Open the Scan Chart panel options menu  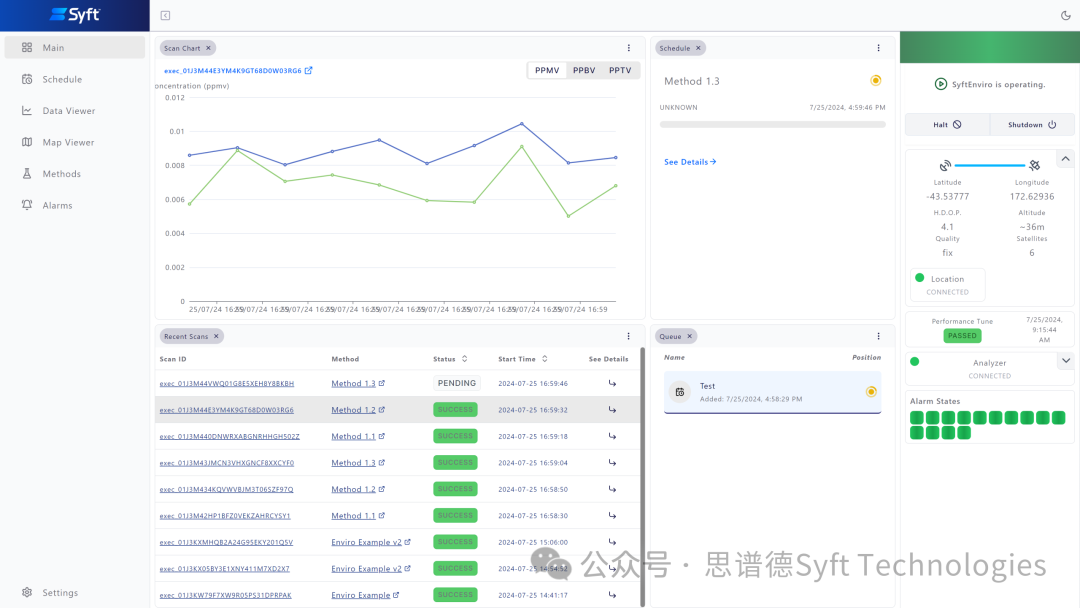[629, 48]
